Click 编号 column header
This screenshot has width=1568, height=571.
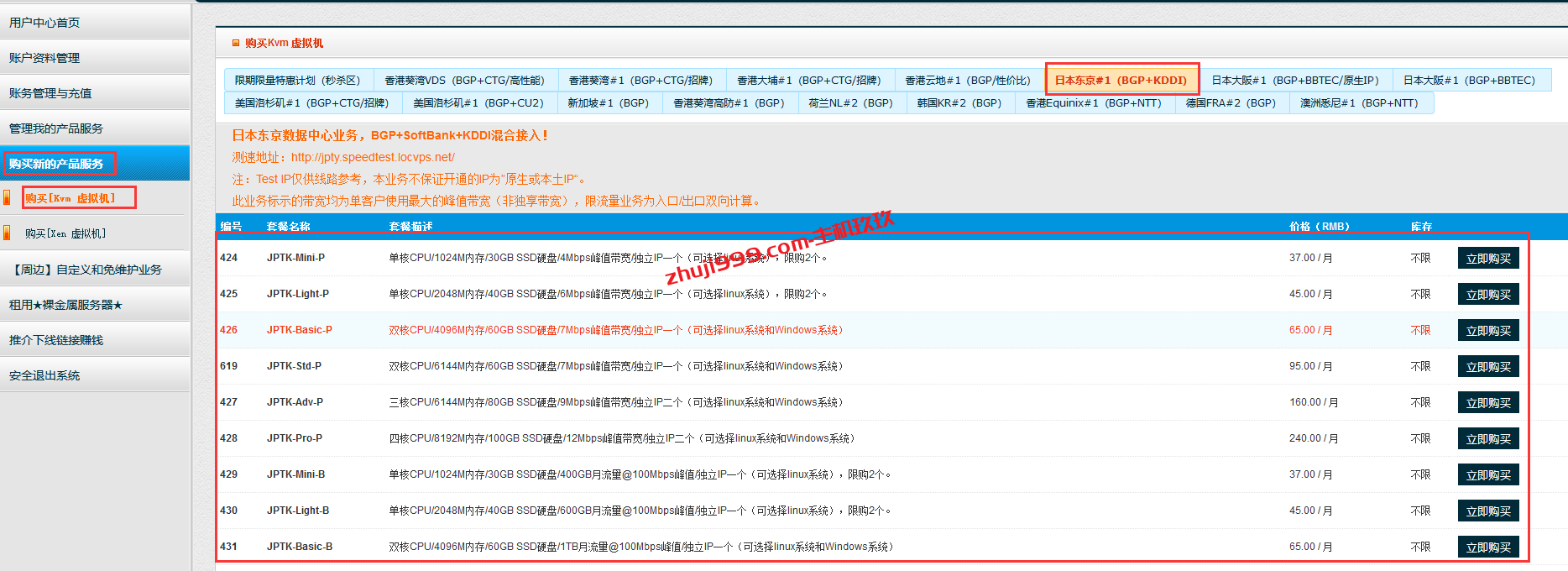[x=231, y=227]
